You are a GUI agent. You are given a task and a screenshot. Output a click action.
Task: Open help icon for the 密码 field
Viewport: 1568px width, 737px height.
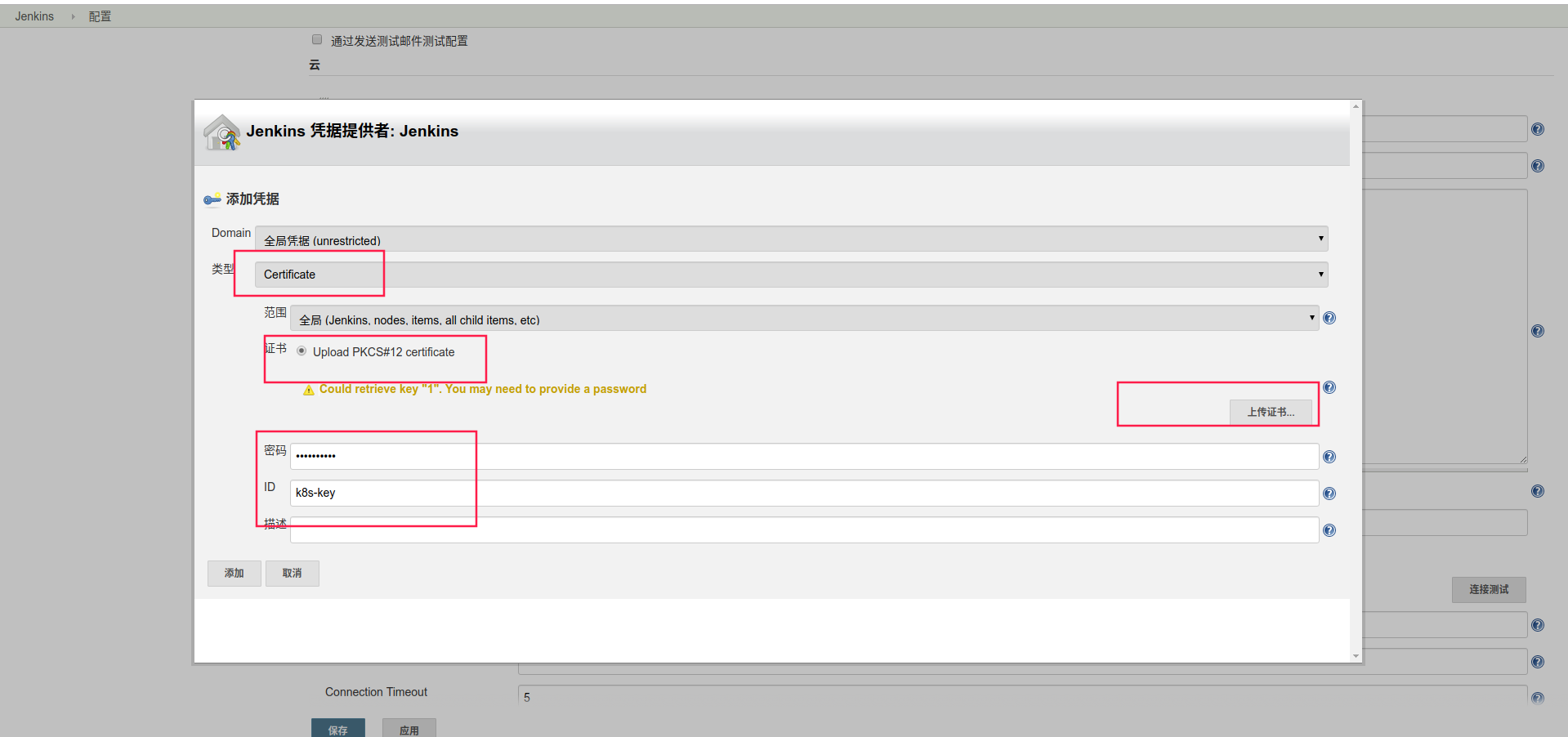pos(1329,457)
